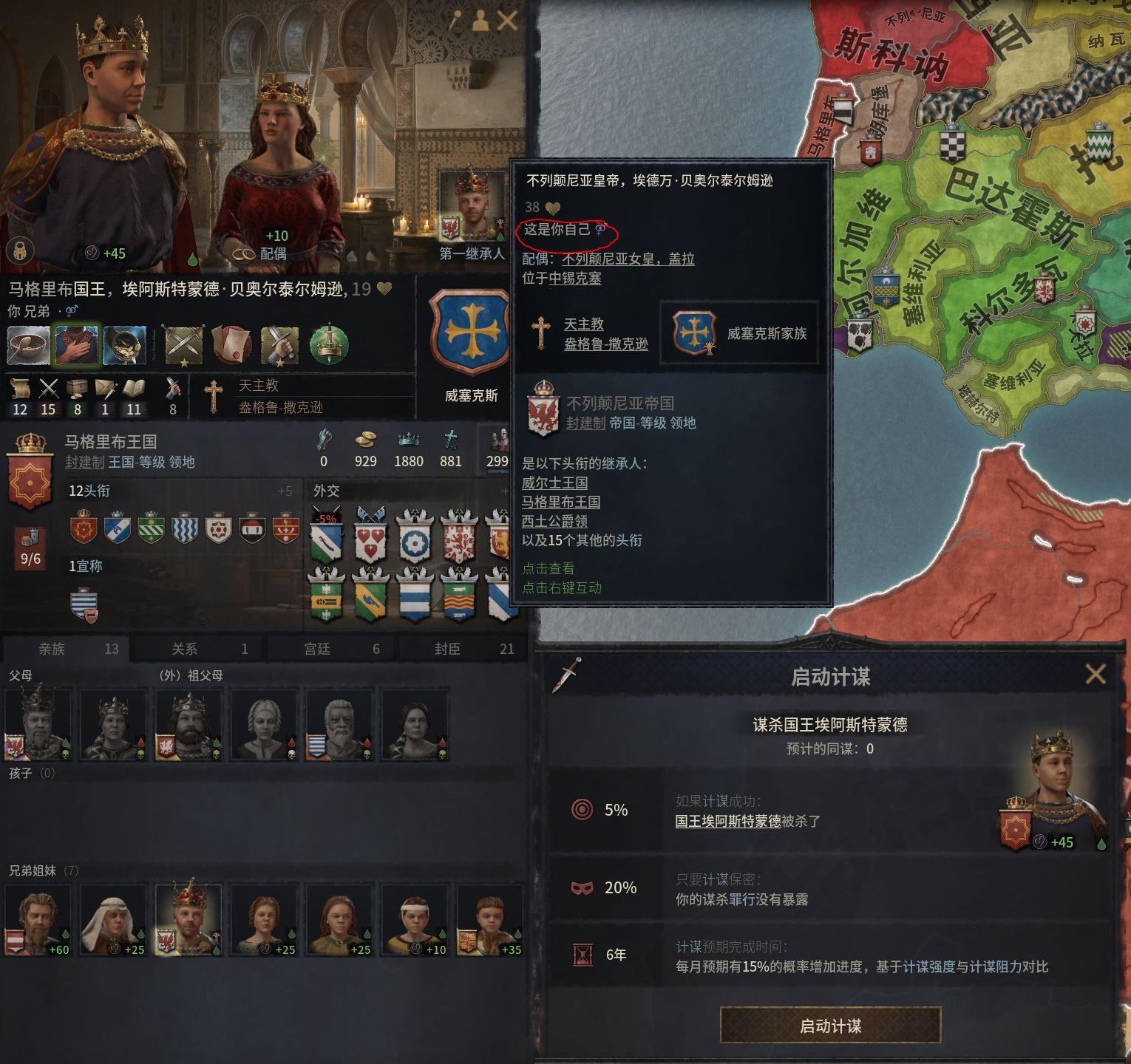Open the 封臣 tab
Viewport: 1131px width, 1064px height.
point(463,649)
